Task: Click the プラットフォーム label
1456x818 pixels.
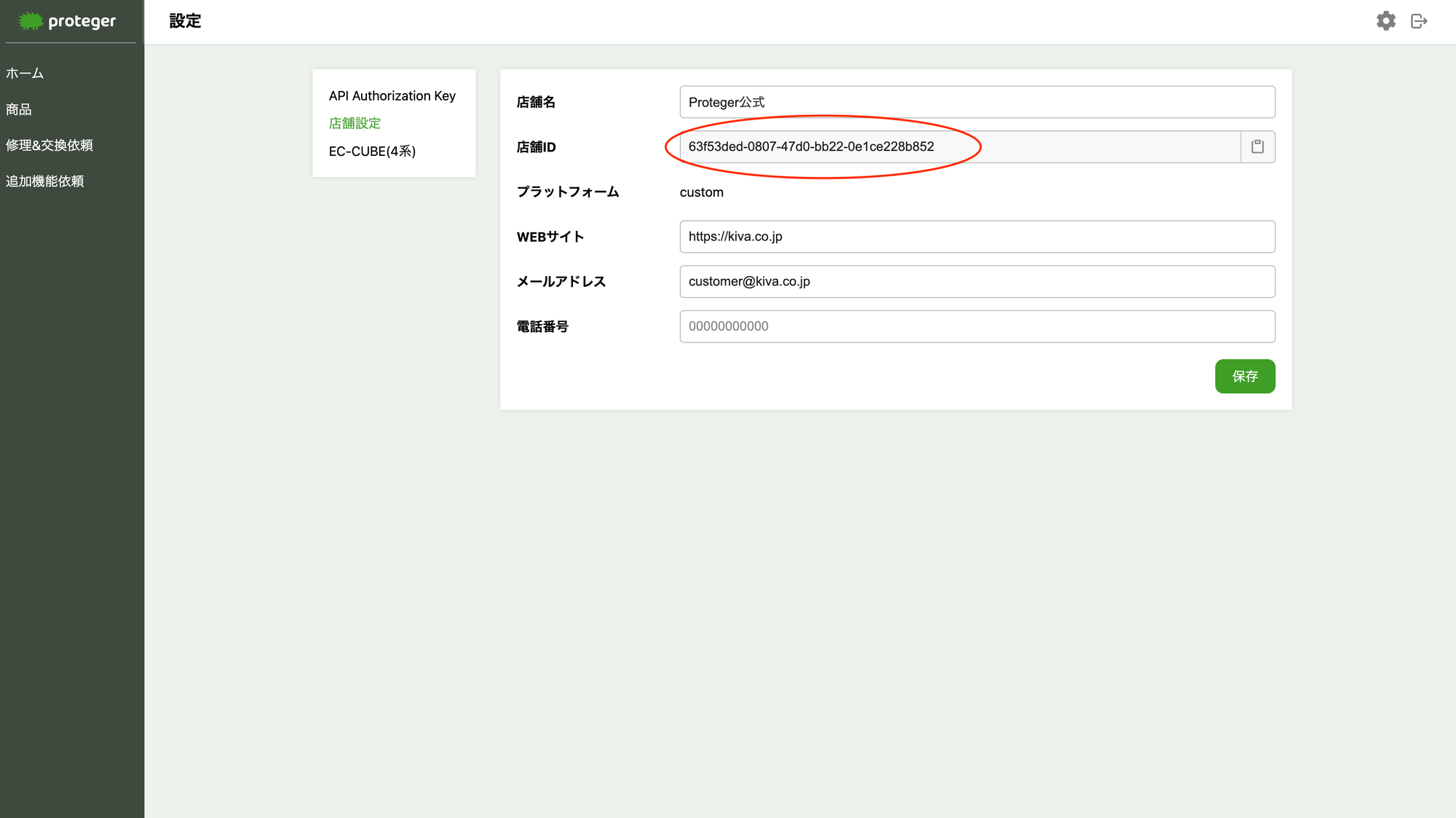Action: click(x=568, y=192)
